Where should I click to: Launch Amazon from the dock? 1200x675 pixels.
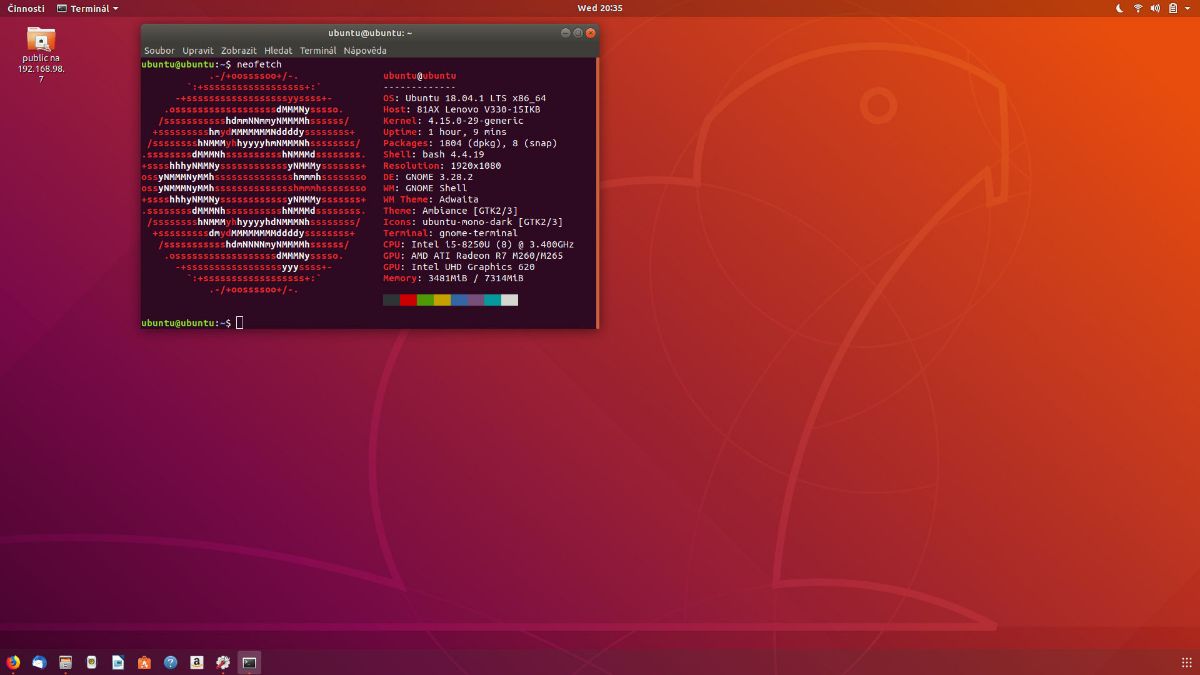pos(197,662)
